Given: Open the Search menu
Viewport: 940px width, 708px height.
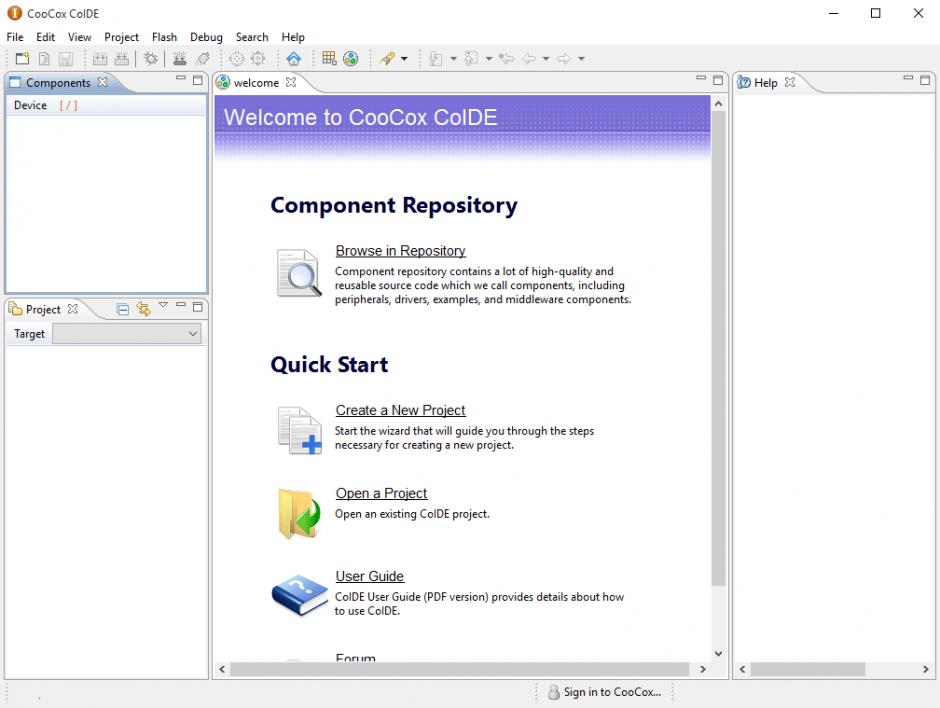Looking at the screenshot, I should [252, 37].
